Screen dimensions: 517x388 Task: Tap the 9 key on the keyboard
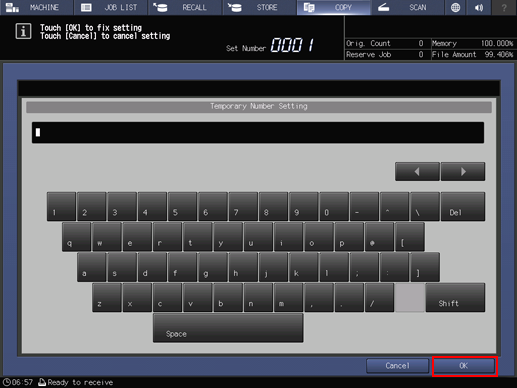coord(304,206)
